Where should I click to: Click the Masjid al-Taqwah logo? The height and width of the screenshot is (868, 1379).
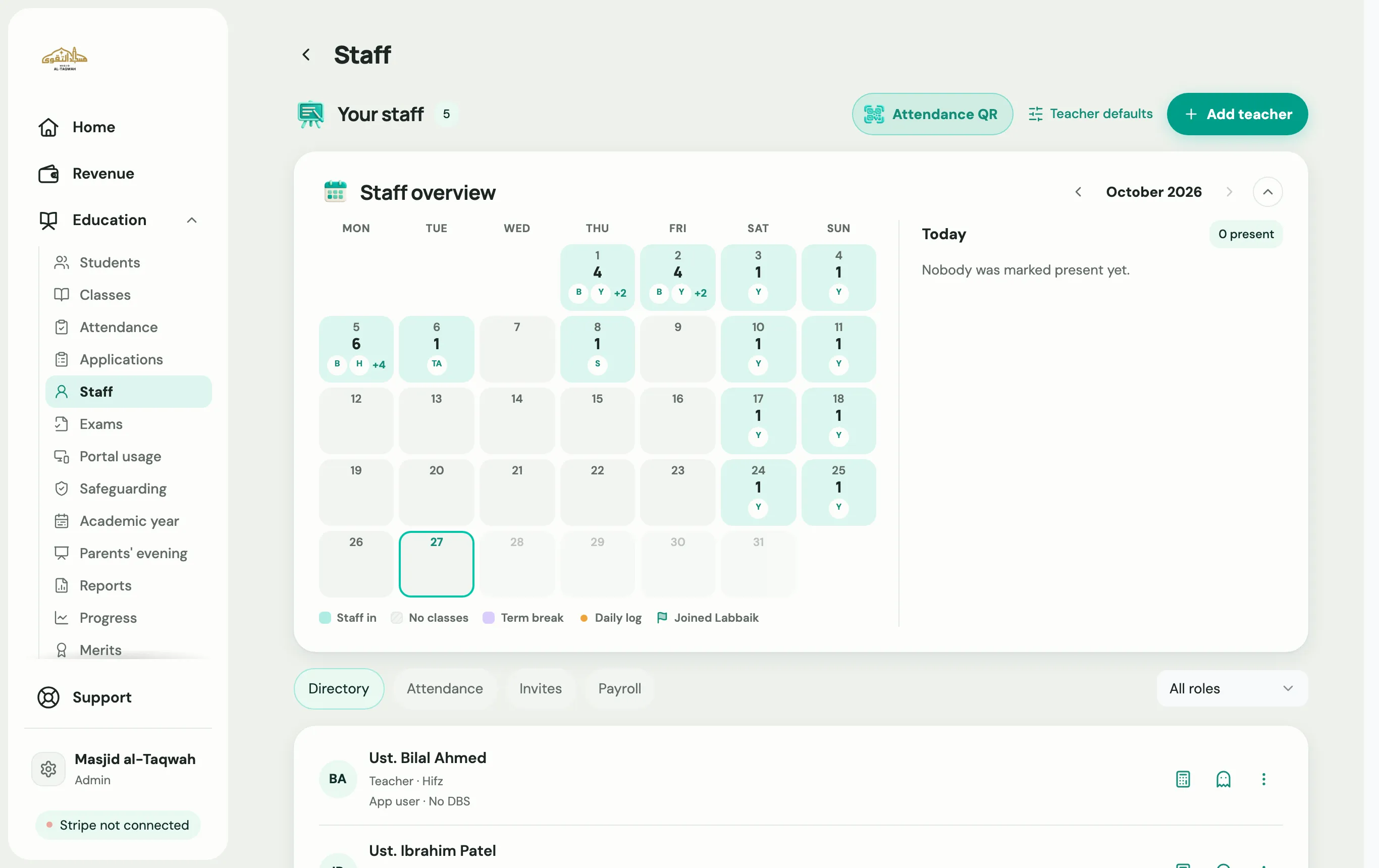(65, 59)
